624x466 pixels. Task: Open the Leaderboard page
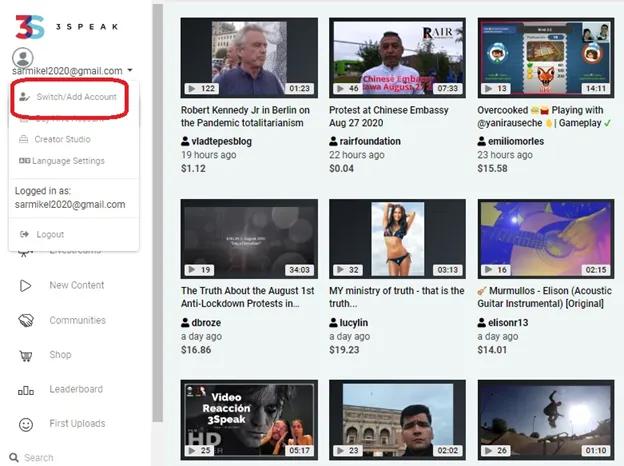[x=76, y=389]
